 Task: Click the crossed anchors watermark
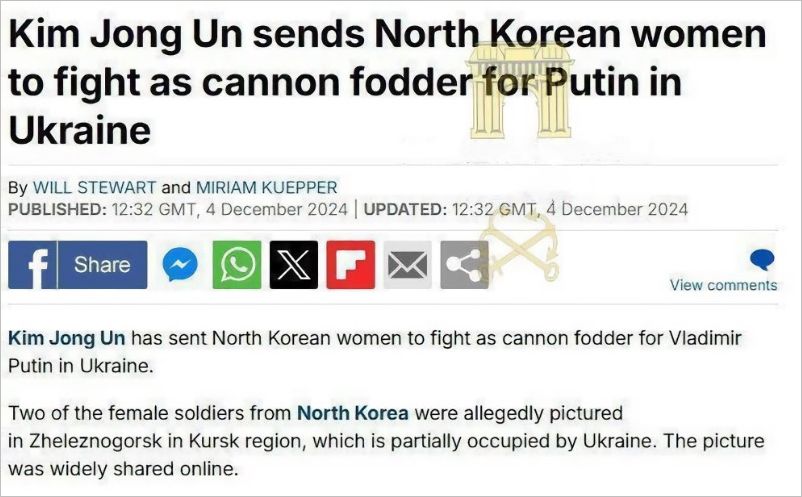[x=519, y=245]
